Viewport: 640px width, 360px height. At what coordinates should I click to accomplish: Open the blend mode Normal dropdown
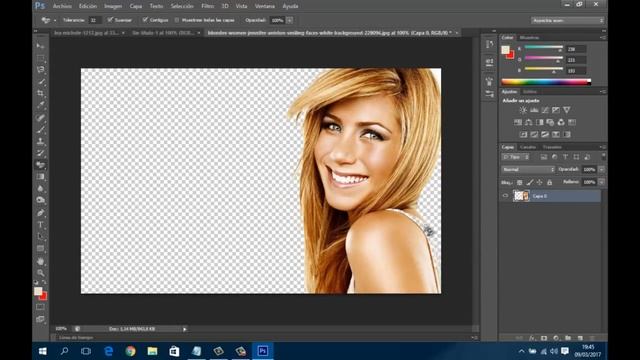(528, 169)
